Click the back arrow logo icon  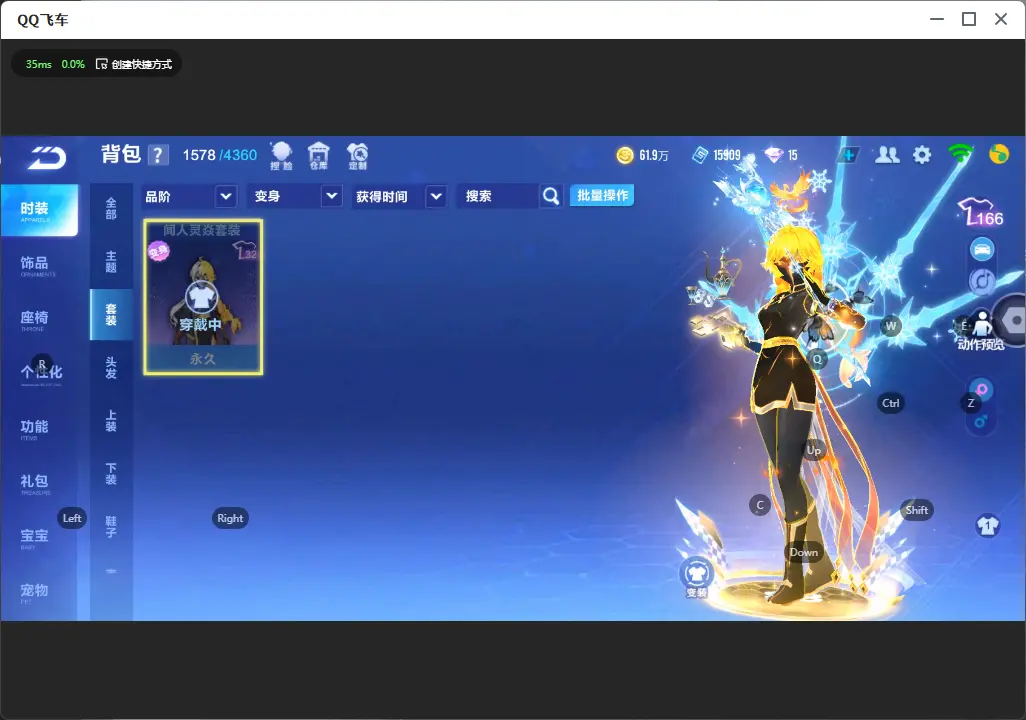coord(46,157)
